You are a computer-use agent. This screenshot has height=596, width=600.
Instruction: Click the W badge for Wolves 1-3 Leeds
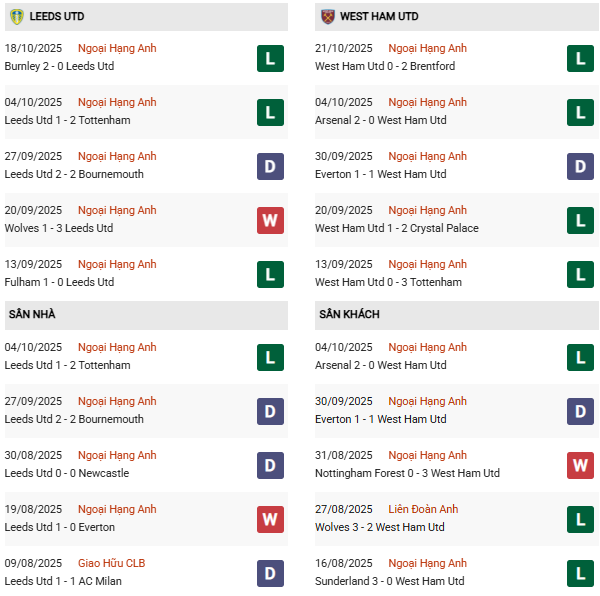pos(270,220)
